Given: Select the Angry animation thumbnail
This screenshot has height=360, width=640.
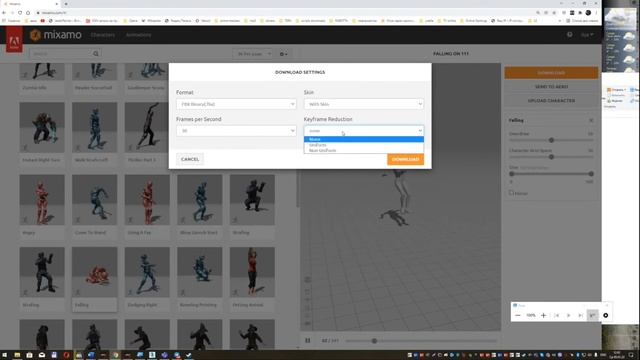Looking at the screenshot, I should [x=42, y=200].
